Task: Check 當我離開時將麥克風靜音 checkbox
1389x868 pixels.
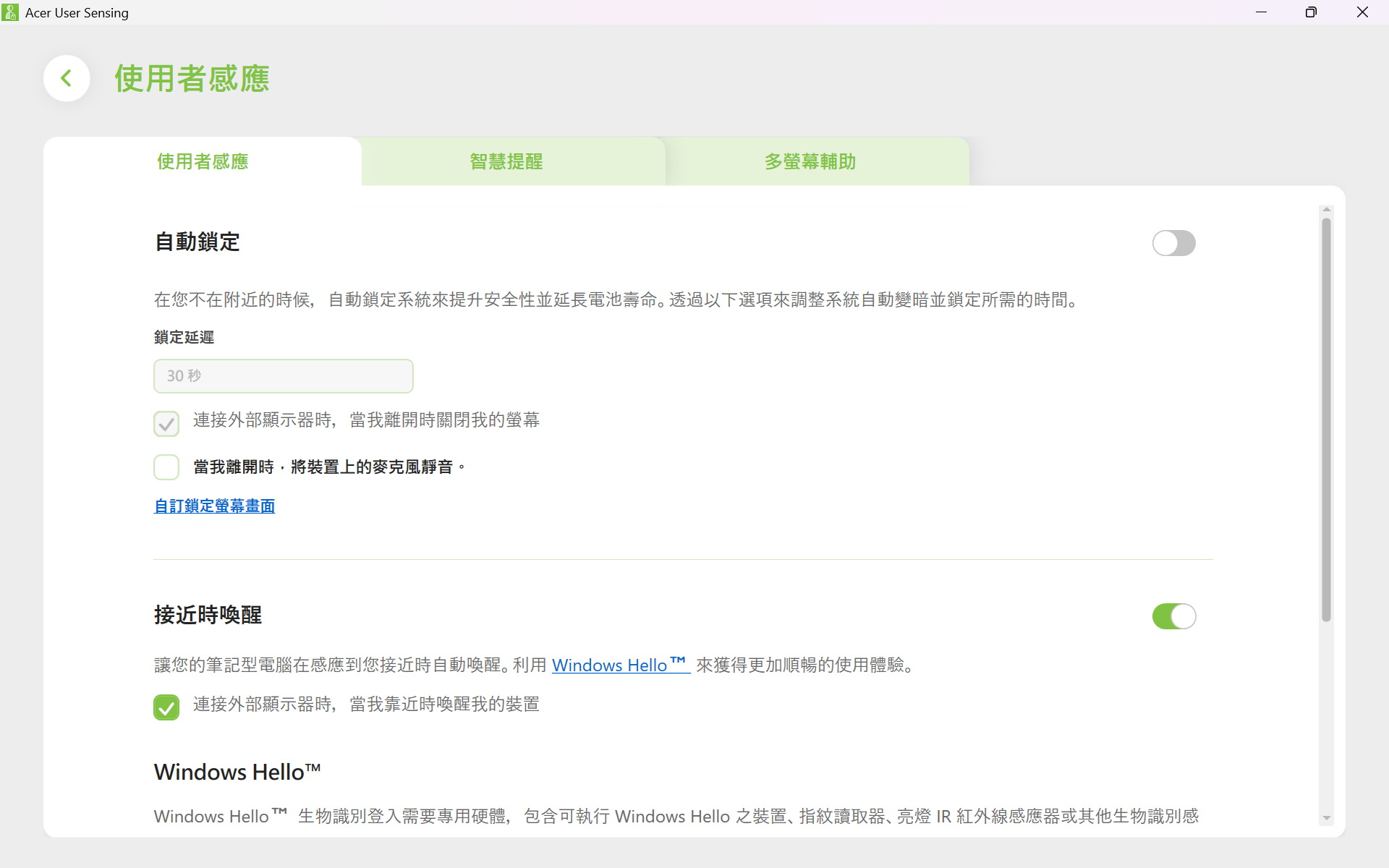Action: click(x=166, y=467)
